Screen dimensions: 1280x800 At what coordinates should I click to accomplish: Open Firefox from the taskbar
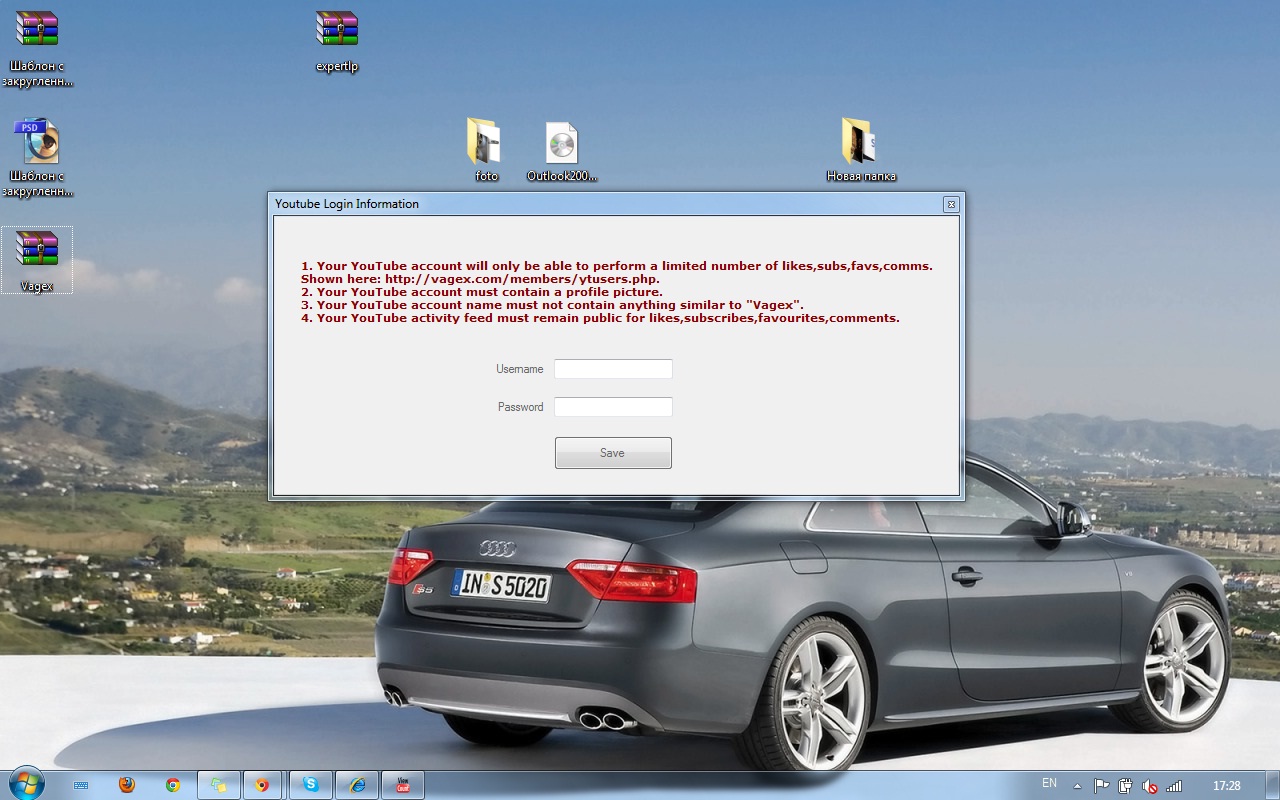tap(126, 785)
